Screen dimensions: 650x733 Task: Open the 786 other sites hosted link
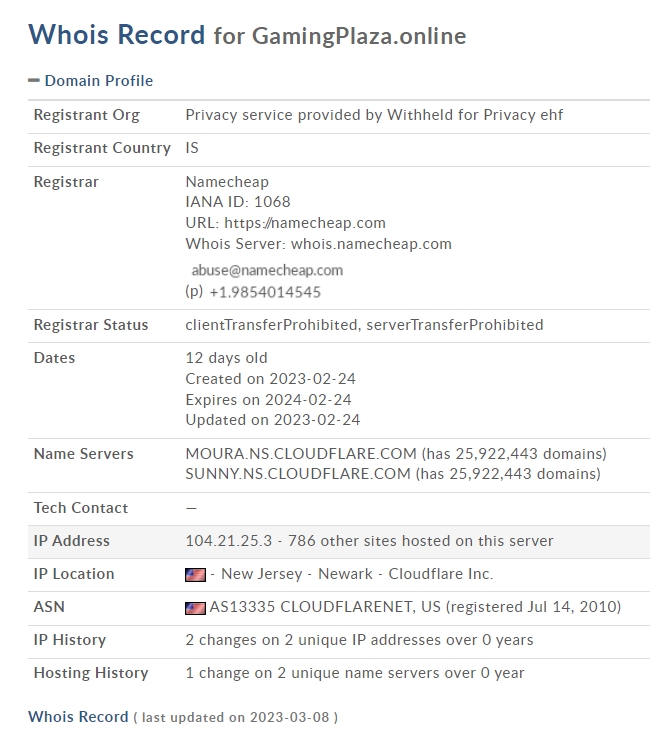tap(420, 541)
